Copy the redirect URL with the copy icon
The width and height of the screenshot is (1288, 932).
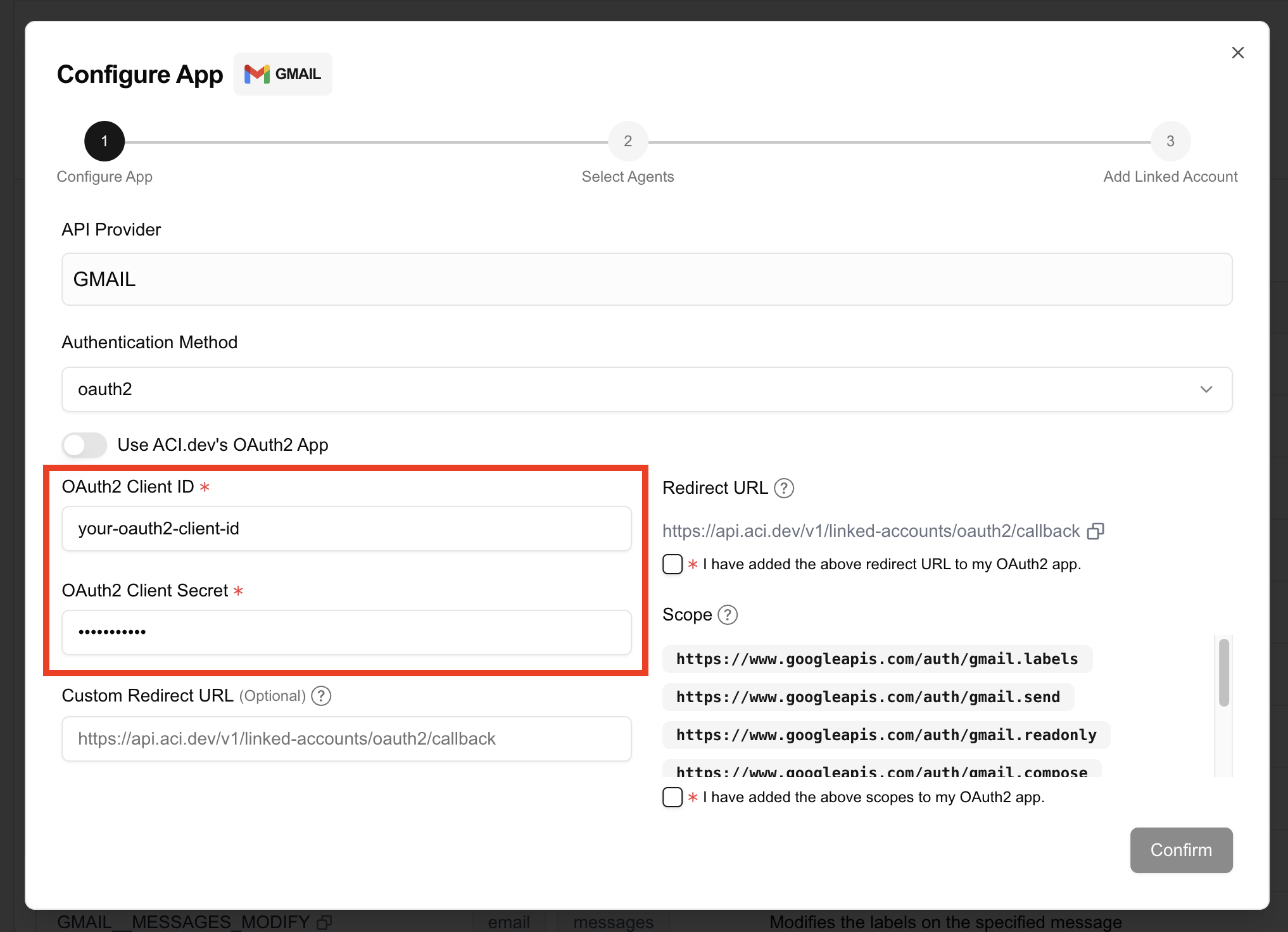[x=1095, y=531]
